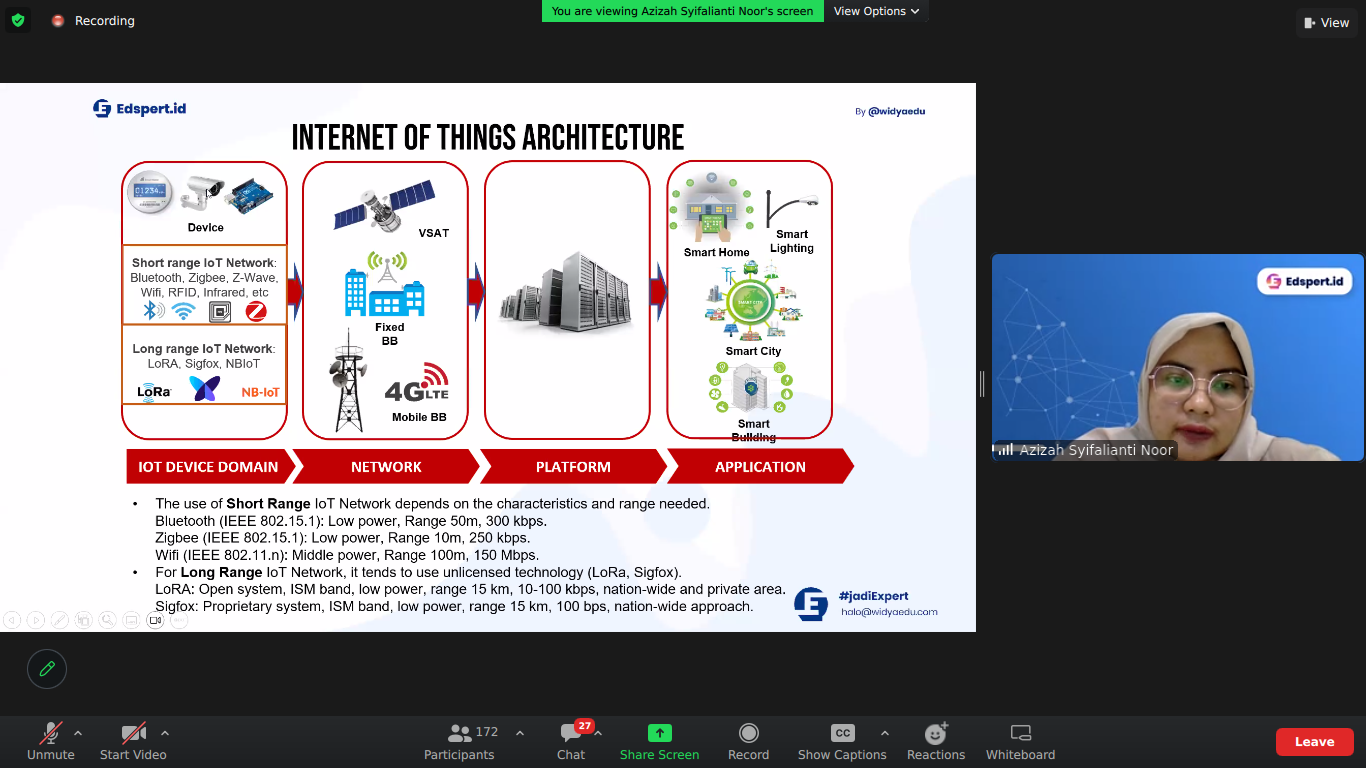The image size is (1366, 768).
Task: Click the slideshow magnifier zoom icon
Action: pyautogui.click(x=107, y=620)
